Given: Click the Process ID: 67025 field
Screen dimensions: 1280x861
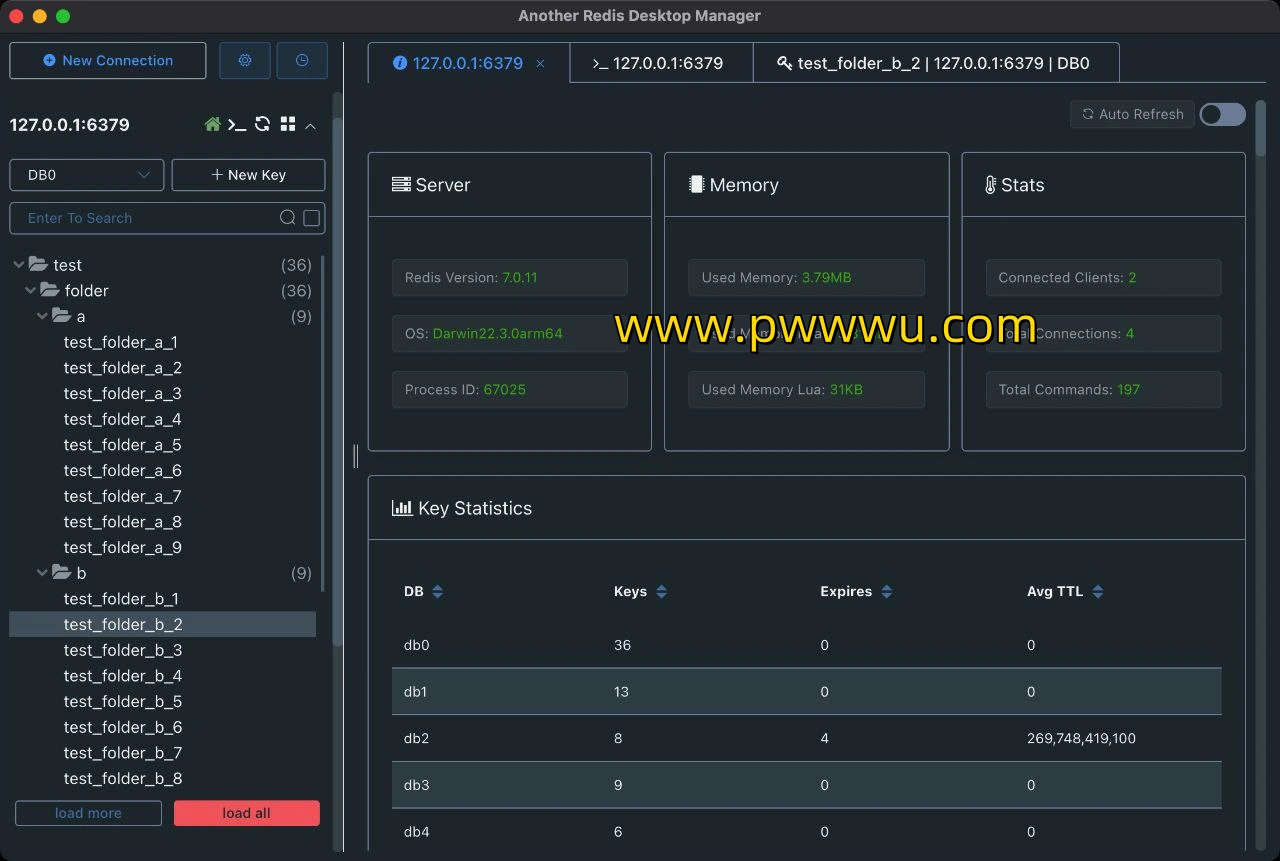Looking at the screenshot, I should coord(510,390).
